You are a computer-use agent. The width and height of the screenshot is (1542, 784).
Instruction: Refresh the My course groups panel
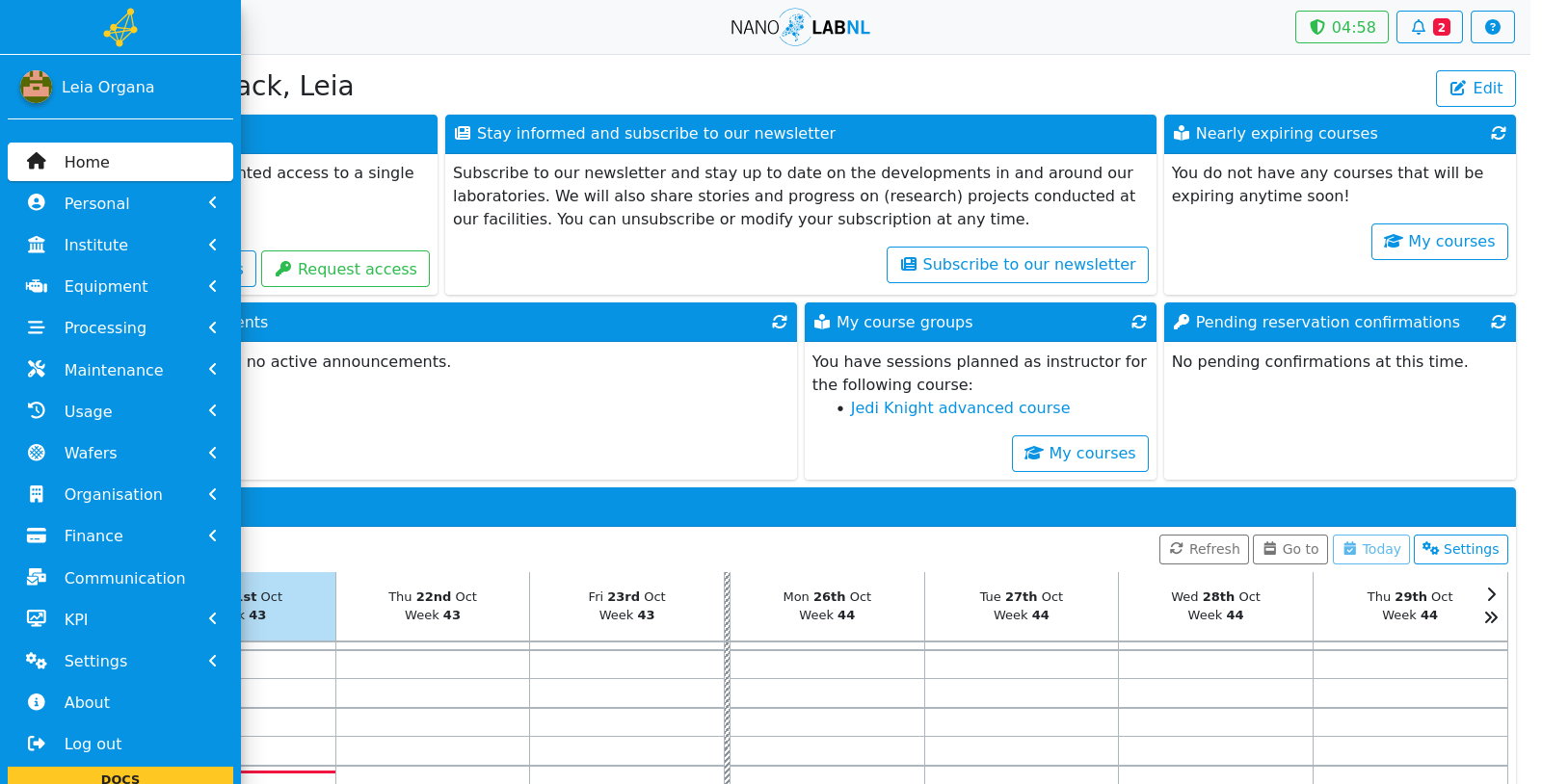click(x=1139, y=323)
